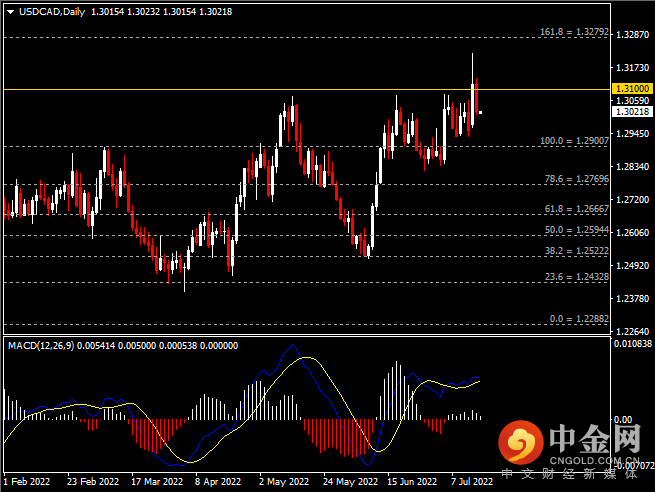Click the 1.31730 price axis value
Viewport: 655px width, 492px height.
(632, 68)
